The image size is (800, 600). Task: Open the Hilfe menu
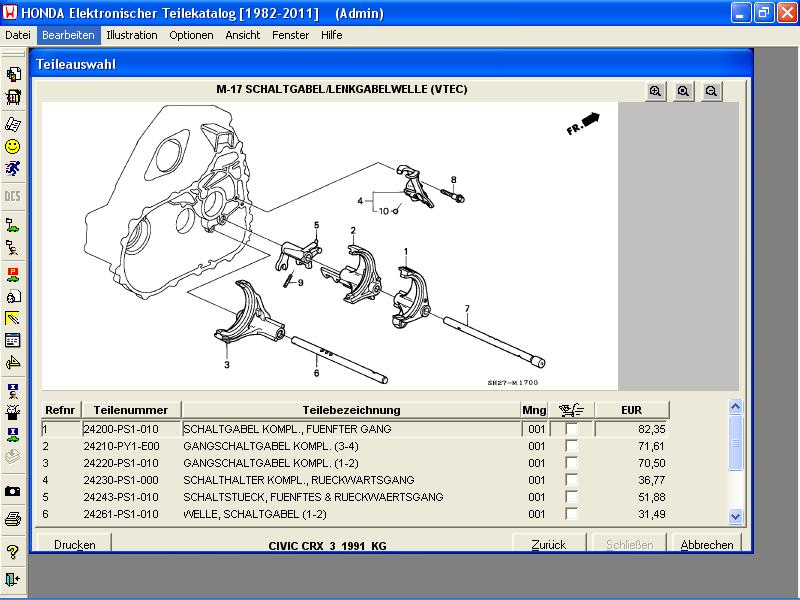click(332, 35)
